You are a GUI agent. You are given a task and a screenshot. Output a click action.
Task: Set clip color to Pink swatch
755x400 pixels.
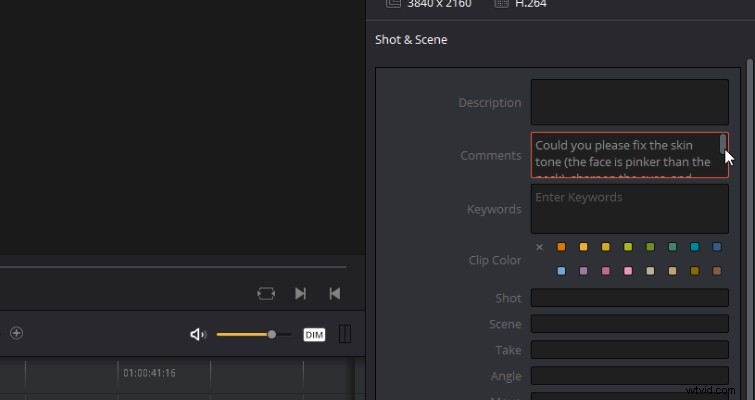click(x=628, y=271)
